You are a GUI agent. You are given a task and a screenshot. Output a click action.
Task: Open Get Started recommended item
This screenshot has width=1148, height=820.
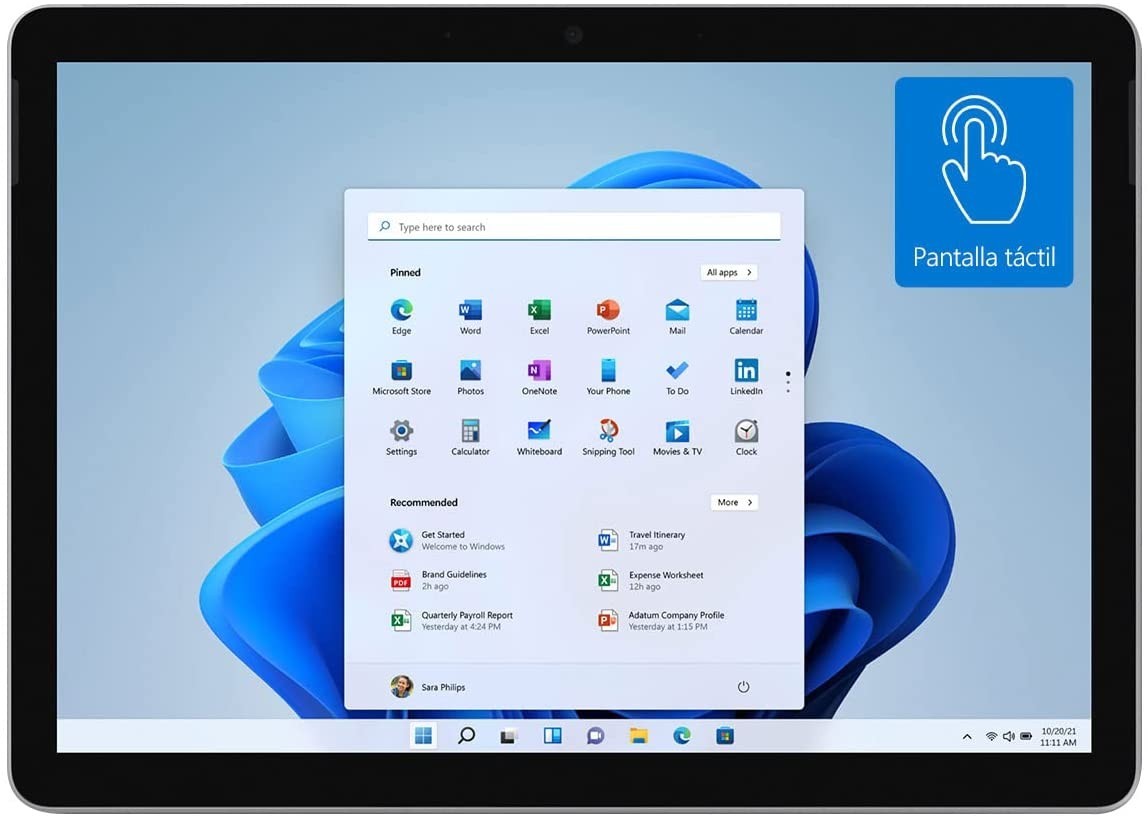pyautogui.click(x=447, y=540)
